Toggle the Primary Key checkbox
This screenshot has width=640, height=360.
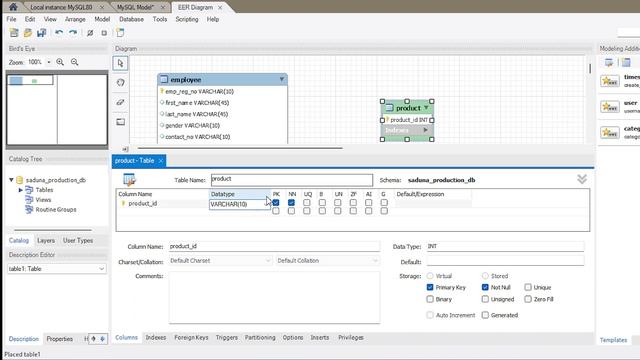click(430, 287)
